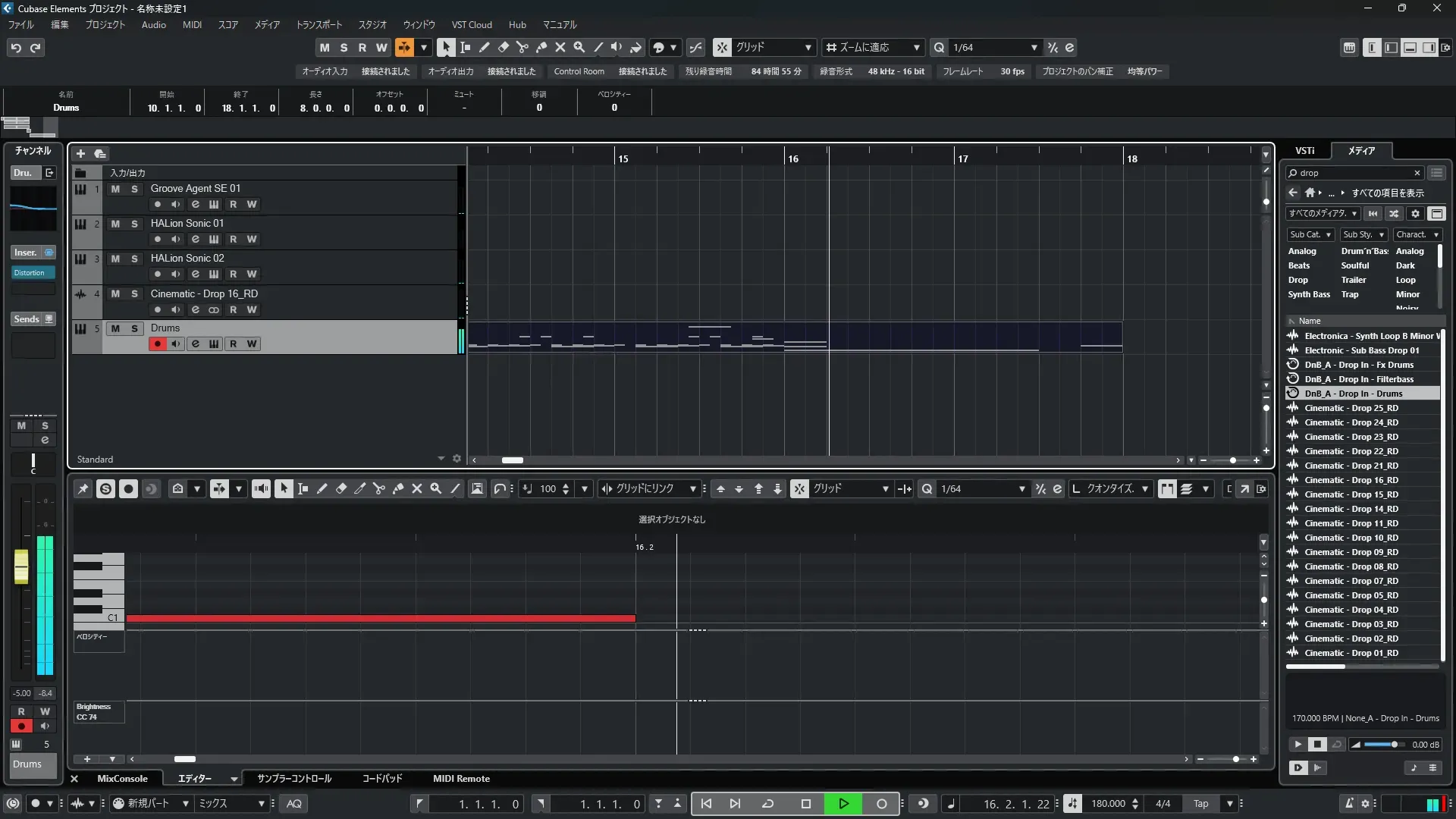1456x819 pixels.
Task: Open the クオンタイズ dropdown in the key editor
Action: point(1112,489)
